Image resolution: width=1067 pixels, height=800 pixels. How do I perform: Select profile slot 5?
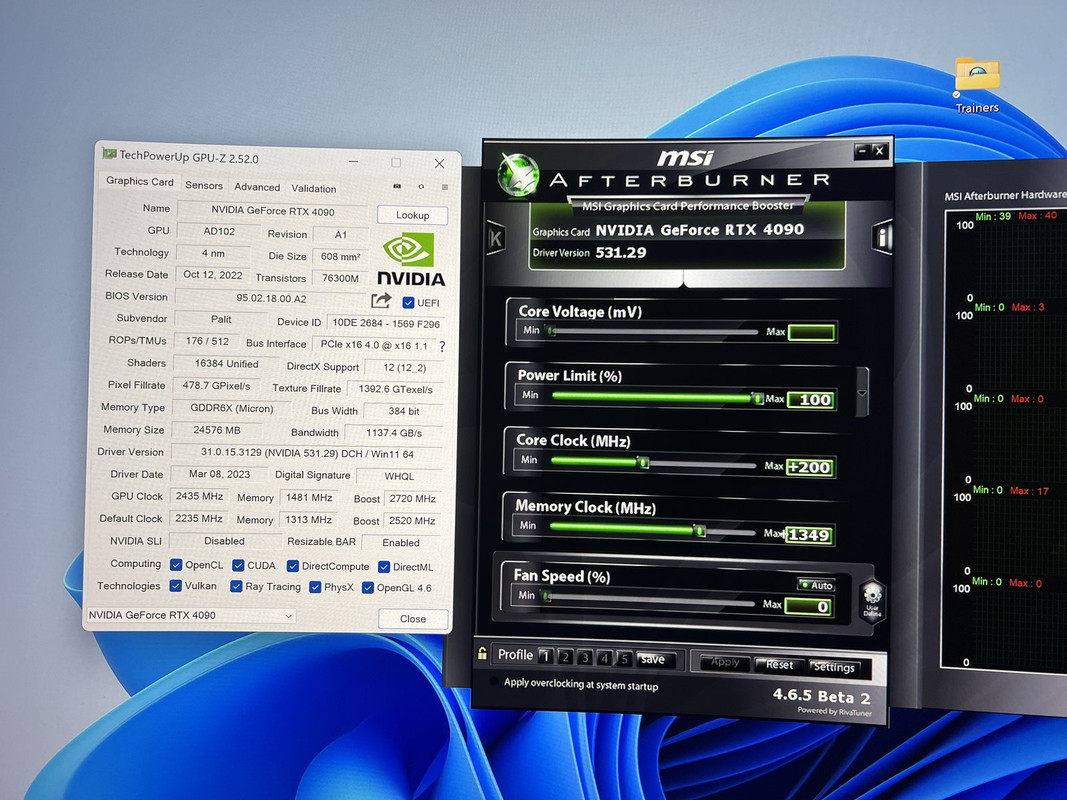click(x=624, y=659)
